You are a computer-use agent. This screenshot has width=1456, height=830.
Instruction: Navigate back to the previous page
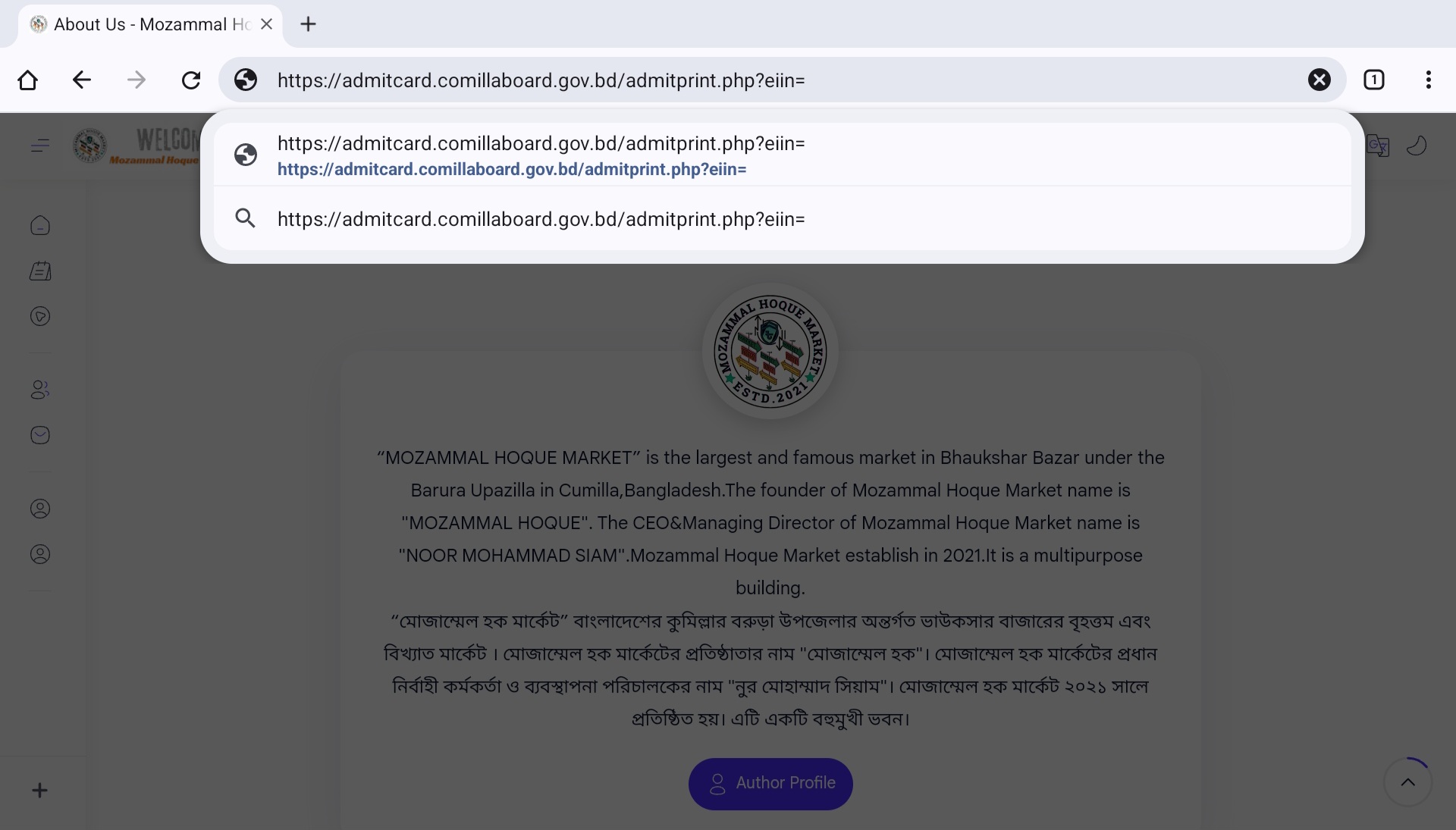[x=82, y=80]
